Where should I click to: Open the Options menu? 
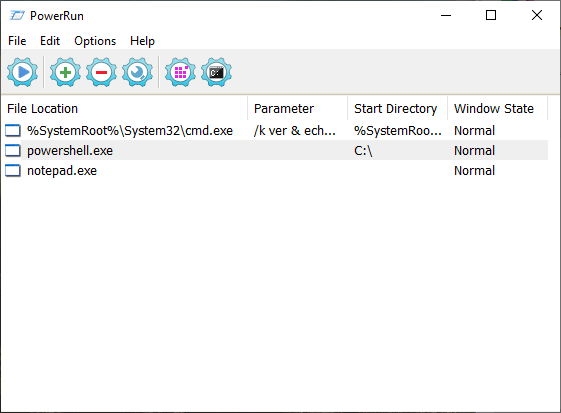coord(95,41)
